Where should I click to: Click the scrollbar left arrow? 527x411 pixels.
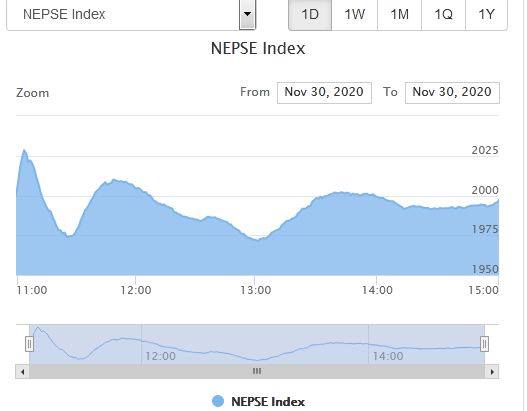[23, 372]
